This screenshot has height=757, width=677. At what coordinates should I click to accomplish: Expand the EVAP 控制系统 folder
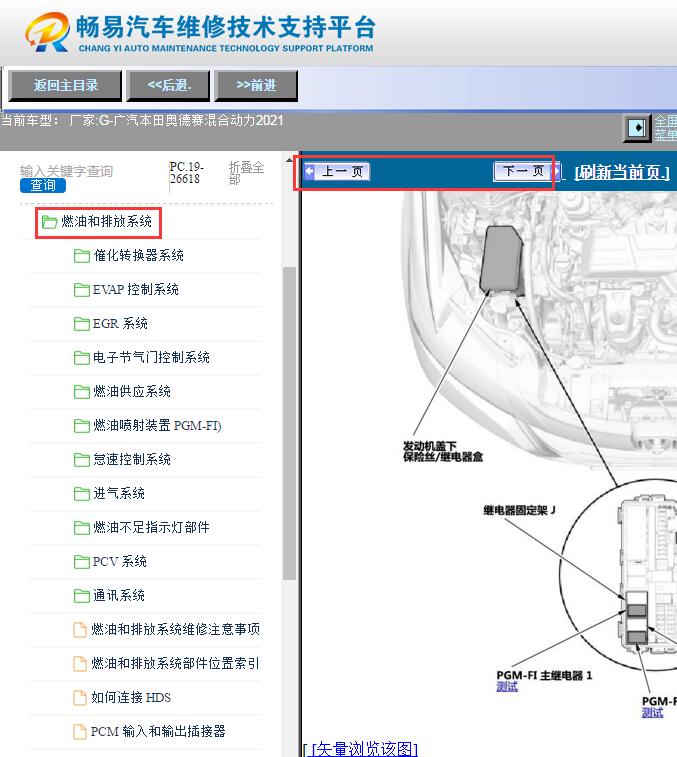click(x=136, y=290)
